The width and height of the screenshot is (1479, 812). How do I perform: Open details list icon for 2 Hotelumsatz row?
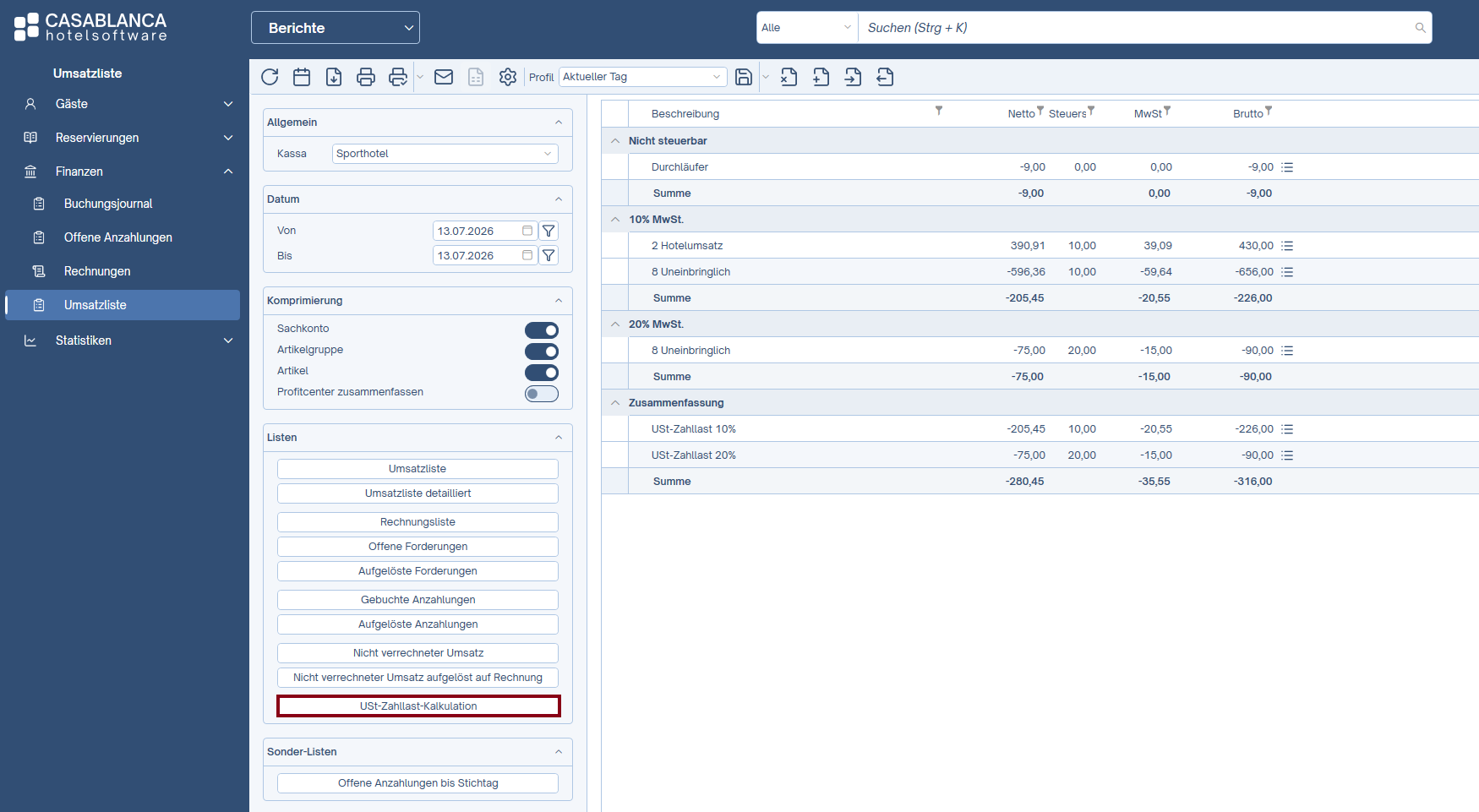point(1287,246)
